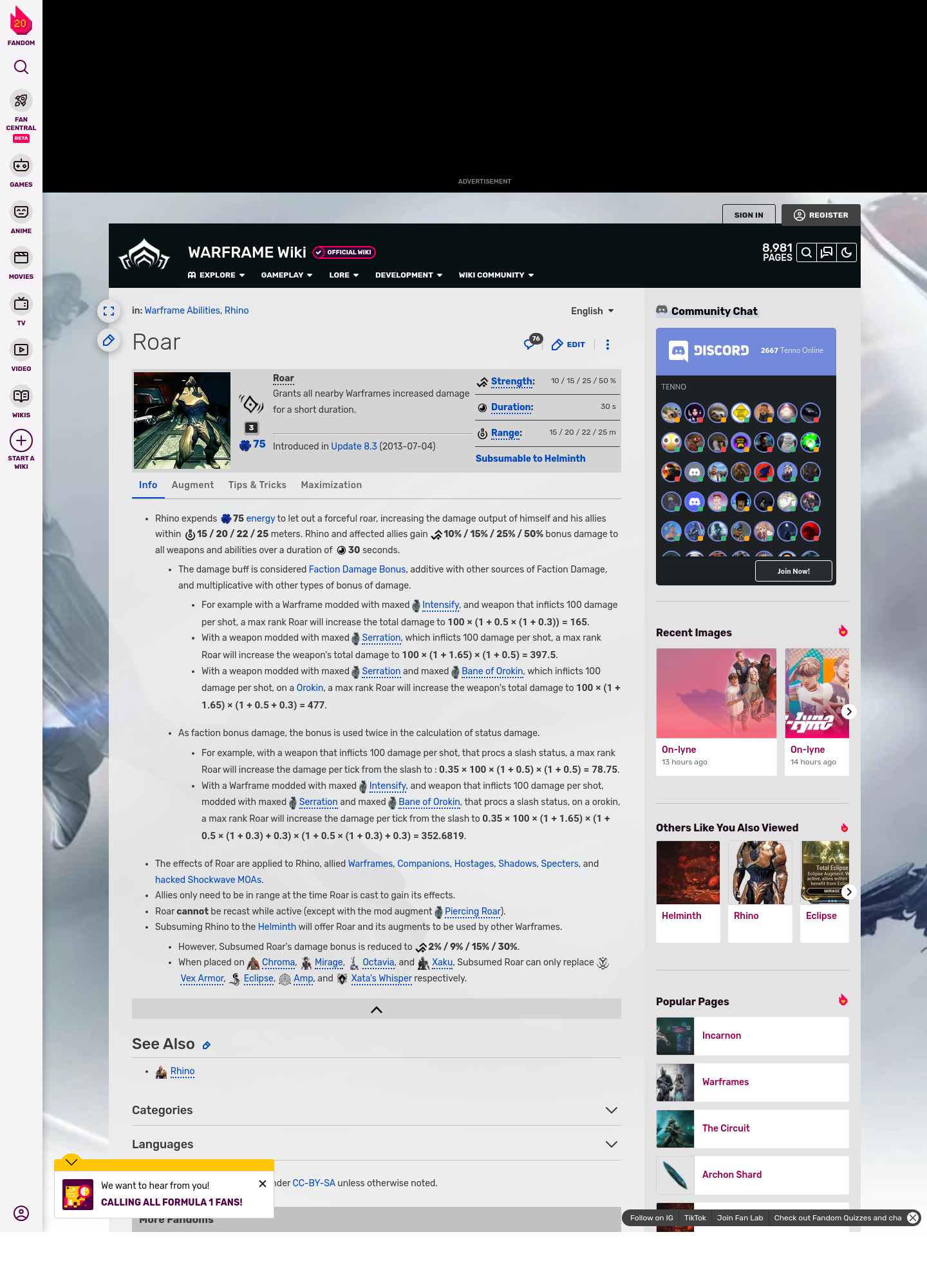Open the Archon Shard popular page
Viewport: 927px width, 1288px height.
tap(753, 1175)
